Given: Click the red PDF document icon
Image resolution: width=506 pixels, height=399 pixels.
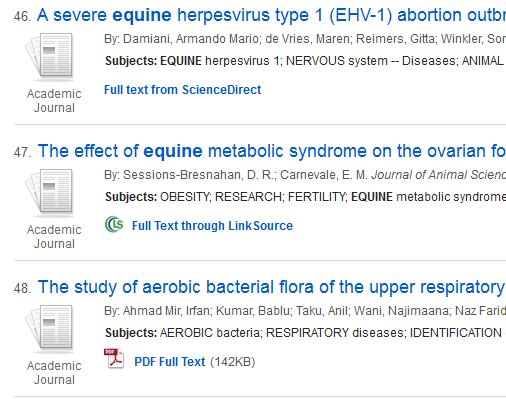Looking at the screenshot, I should [114, 358].
